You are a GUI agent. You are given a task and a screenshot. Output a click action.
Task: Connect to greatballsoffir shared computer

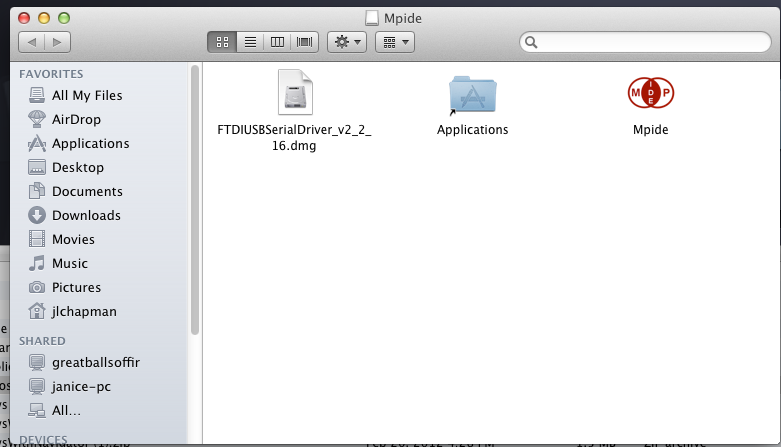[96, 362]
